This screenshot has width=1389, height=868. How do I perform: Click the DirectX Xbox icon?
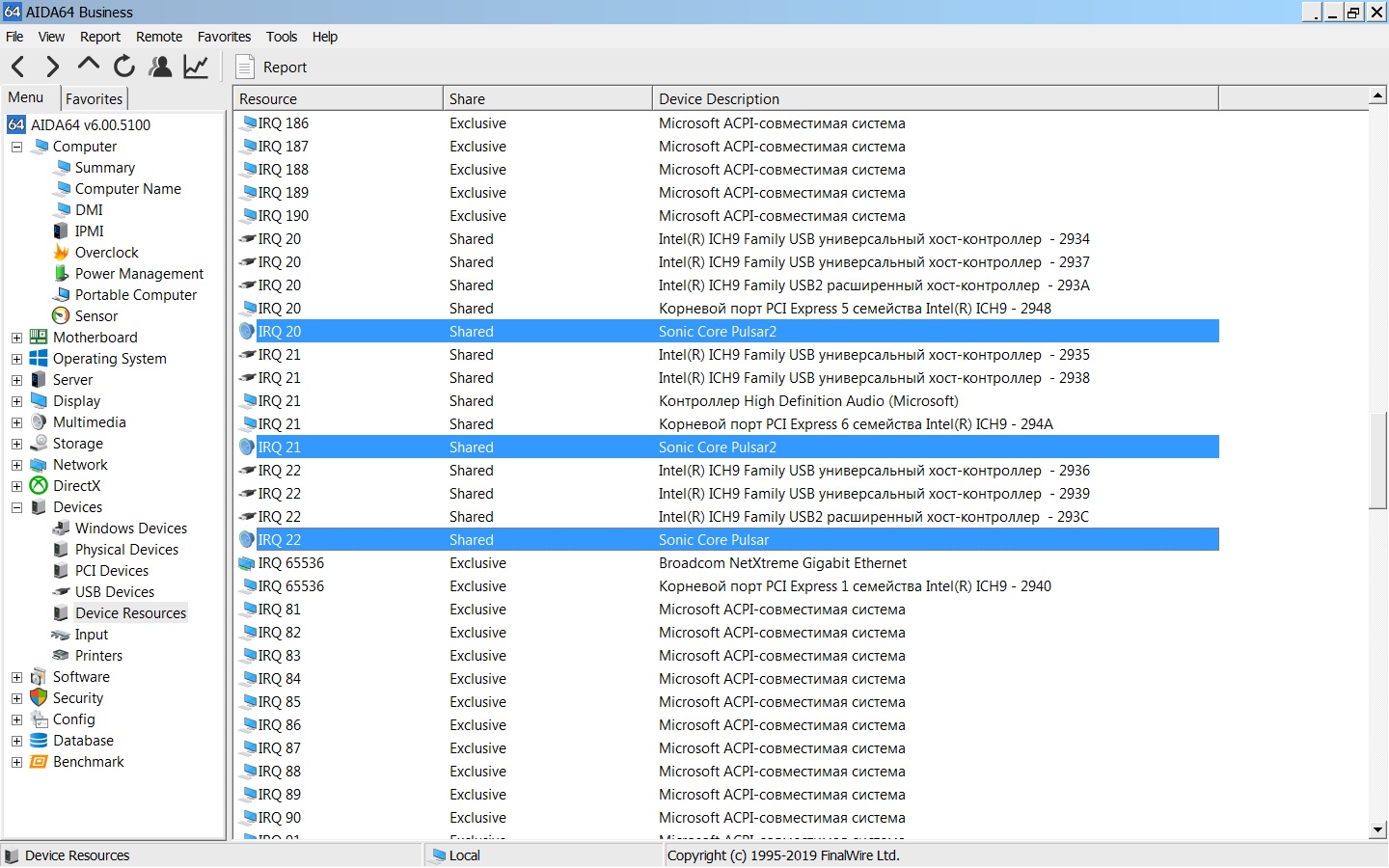39,486
